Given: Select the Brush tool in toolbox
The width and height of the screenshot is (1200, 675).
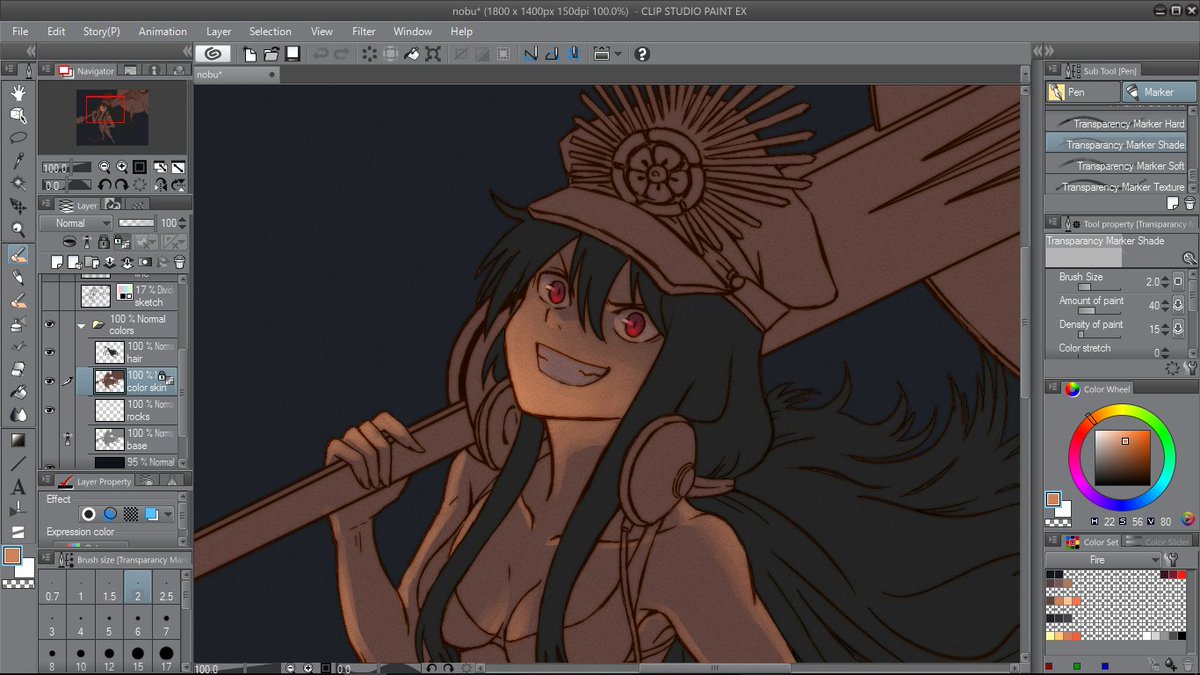Looking at the screenshot, I should point(18,300).
